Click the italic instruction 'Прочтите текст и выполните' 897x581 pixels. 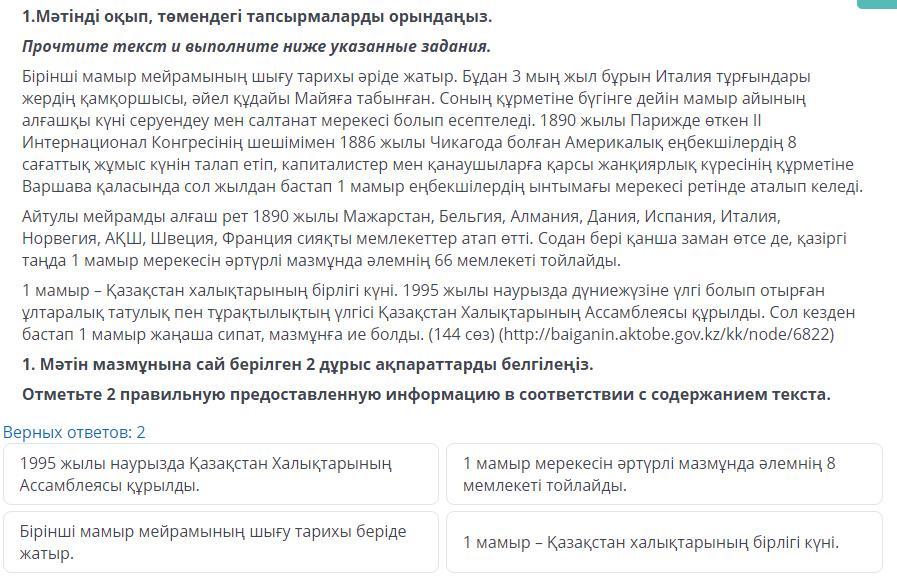tap(256, 47)
